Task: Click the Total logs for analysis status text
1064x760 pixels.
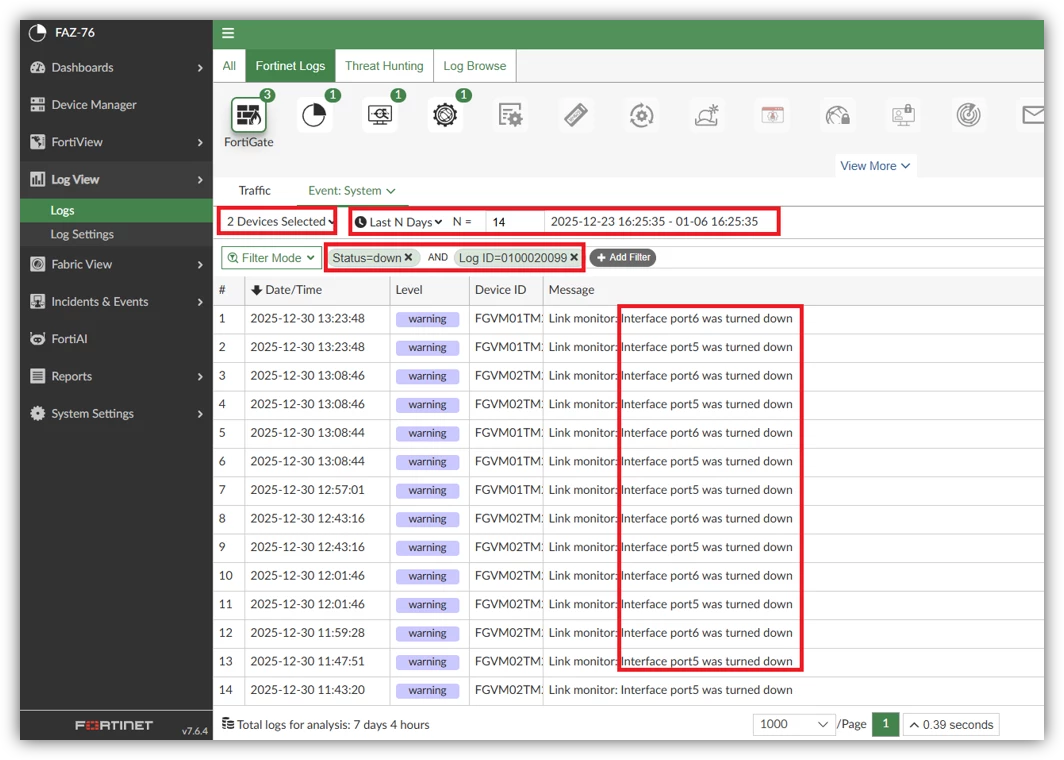Action: tap(333, 725)
